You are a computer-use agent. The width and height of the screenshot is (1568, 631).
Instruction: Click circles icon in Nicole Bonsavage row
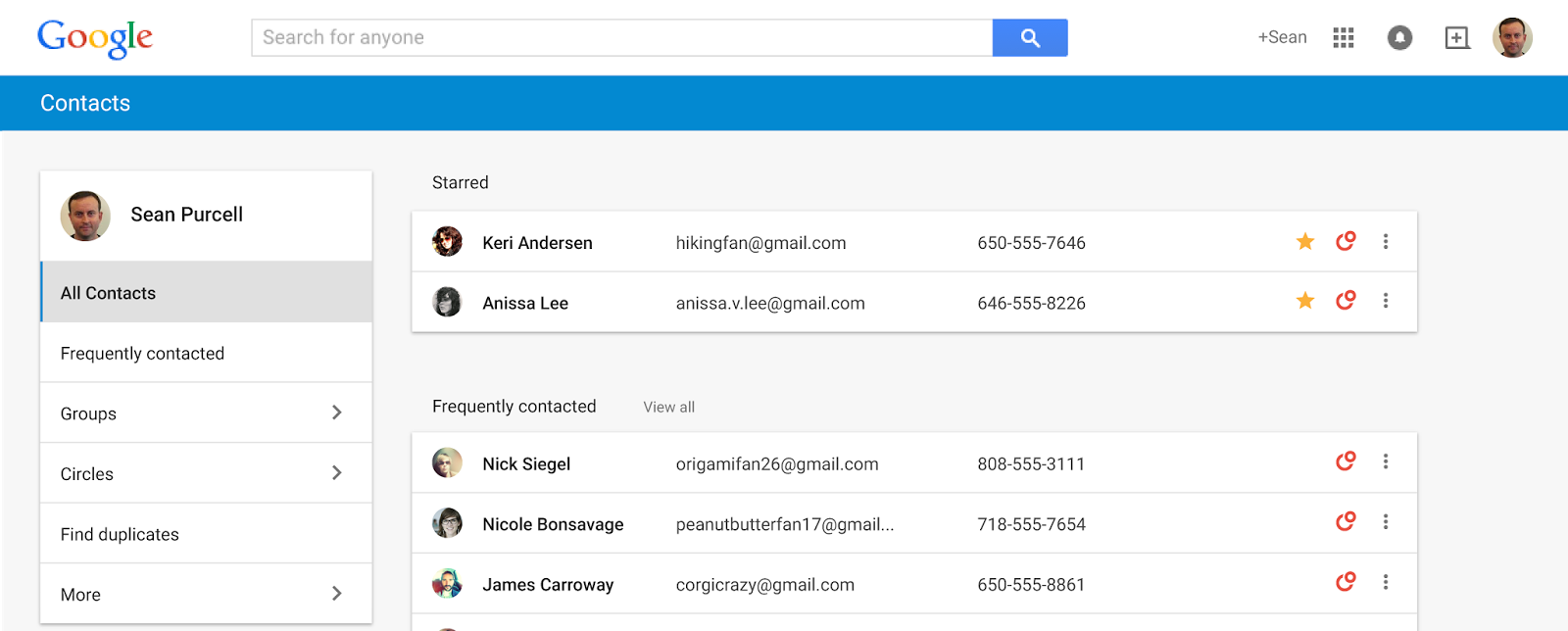click(1346, 522)
